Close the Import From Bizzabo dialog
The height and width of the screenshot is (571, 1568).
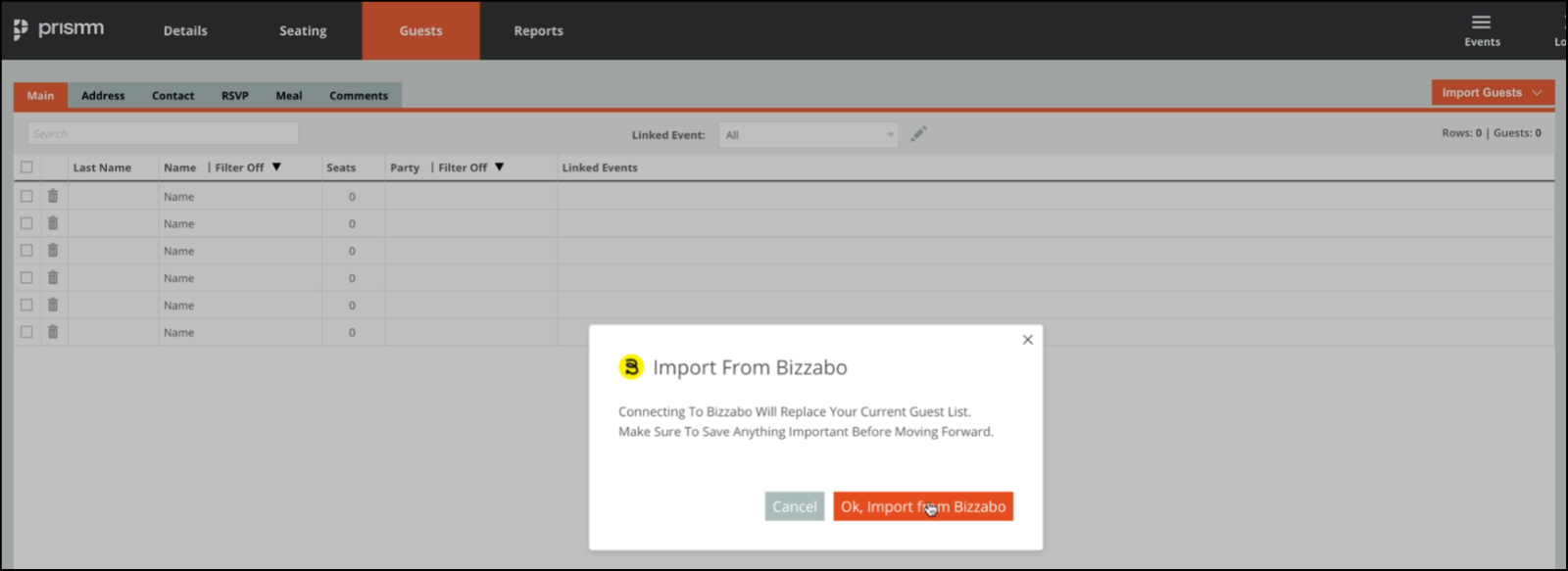(x=1027, y=340)
